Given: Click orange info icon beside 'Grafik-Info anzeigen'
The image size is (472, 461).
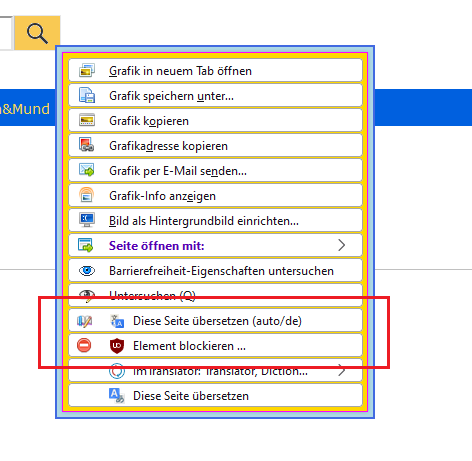Looking at the screenshot, I should 87,195.
